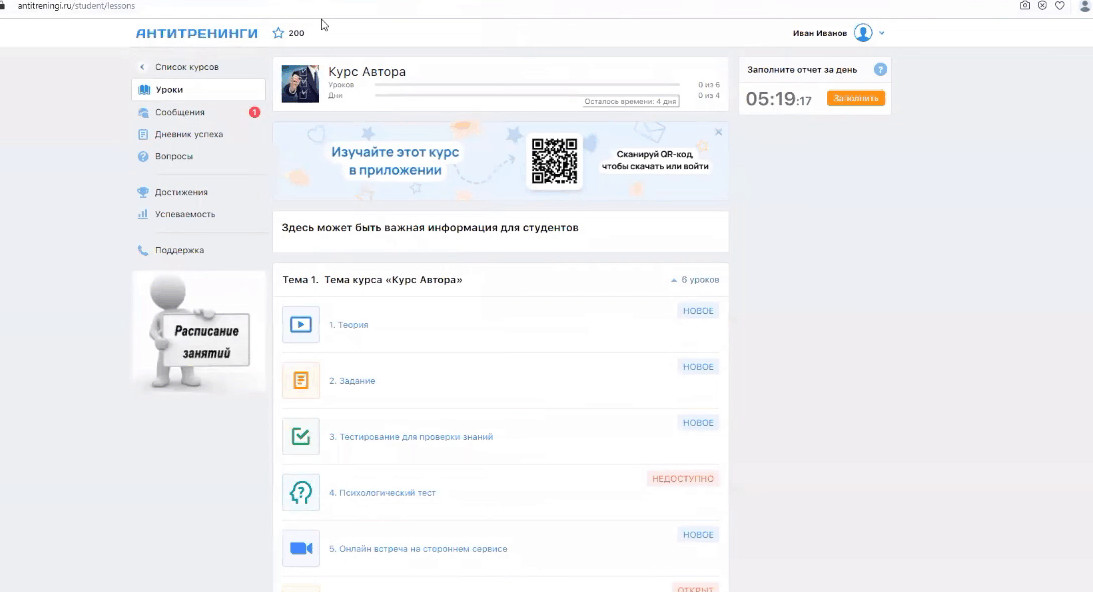Screen dimensions: 1093x592
Task: Click the video camera online meeting icon
Action: coord(300,549)
